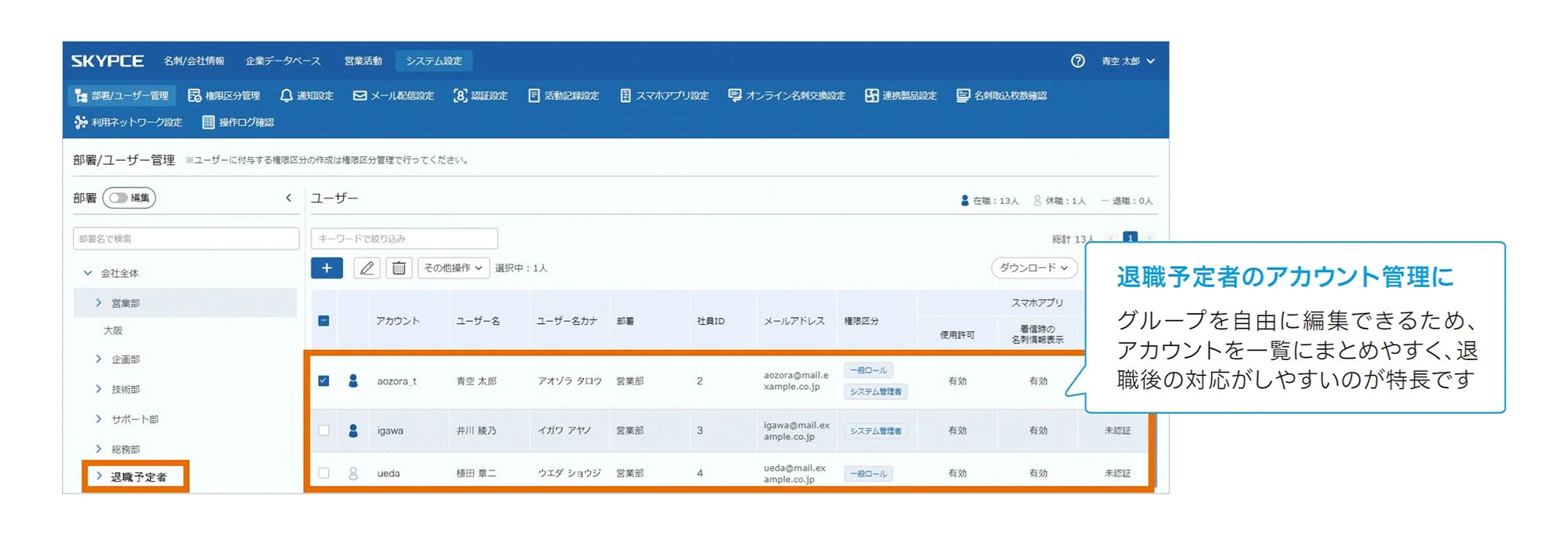1568x535 pixels.
Task: Open 通知設定 with the bell icon
Action: coord(307,96)
